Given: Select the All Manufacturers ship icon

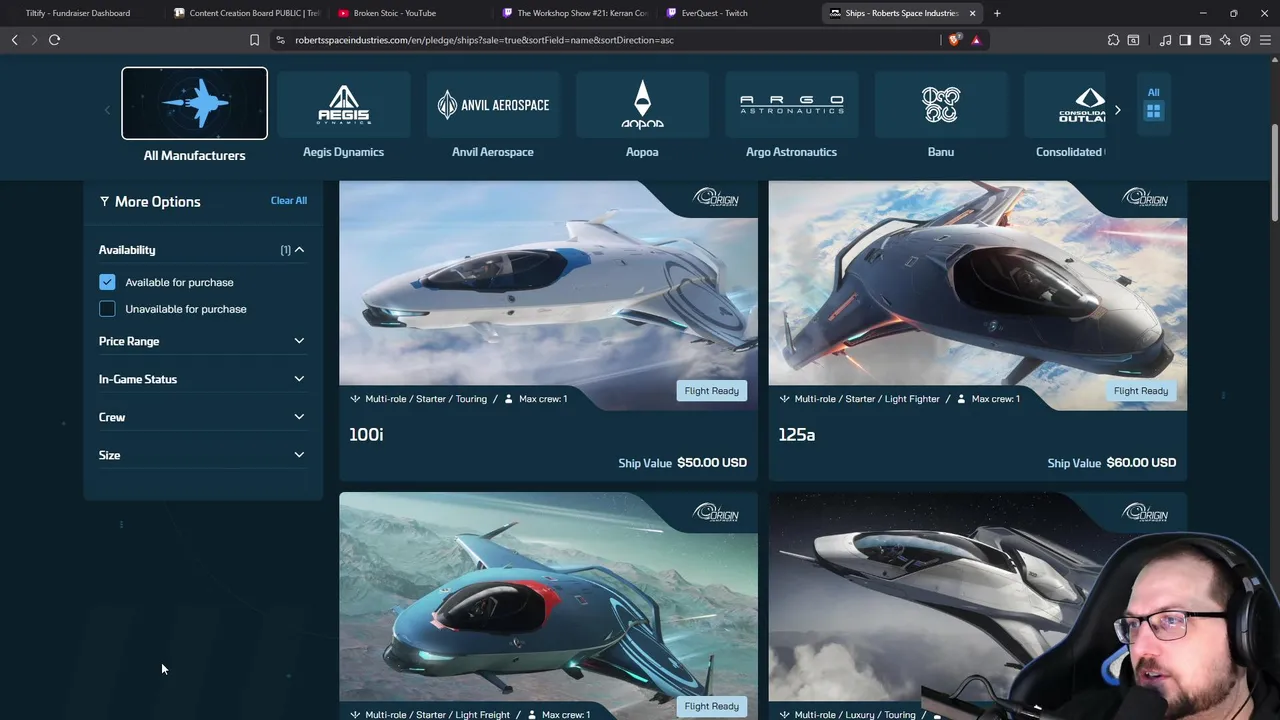Looking at the screenshot, I should coord(194,104).
